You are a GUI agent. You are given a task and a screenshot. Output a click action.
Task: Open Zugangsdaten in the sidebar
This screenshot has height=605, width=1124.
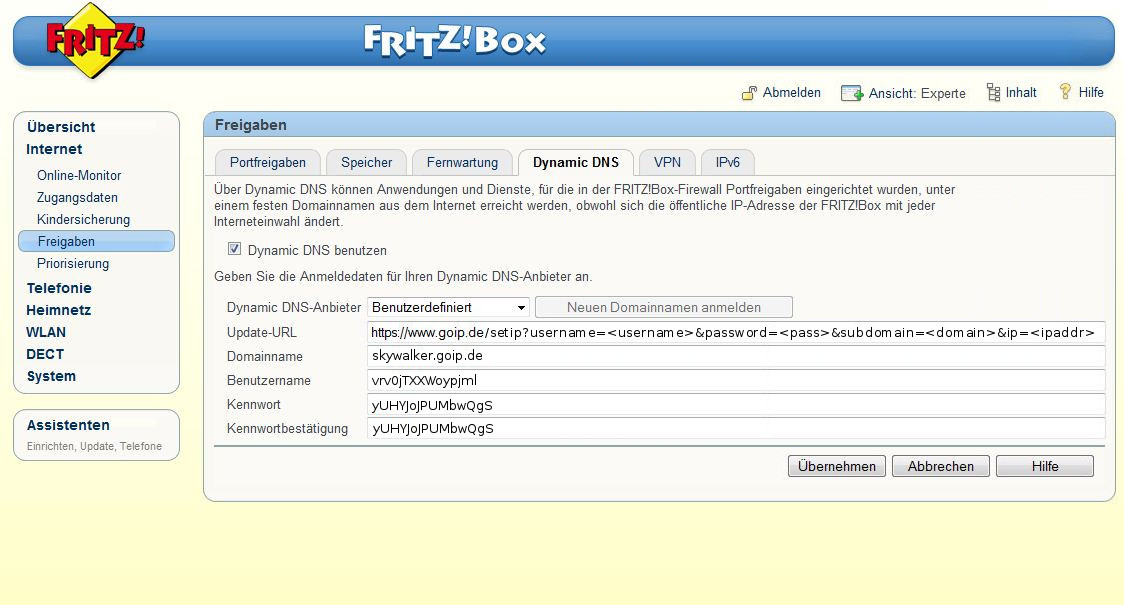point(77,198)
